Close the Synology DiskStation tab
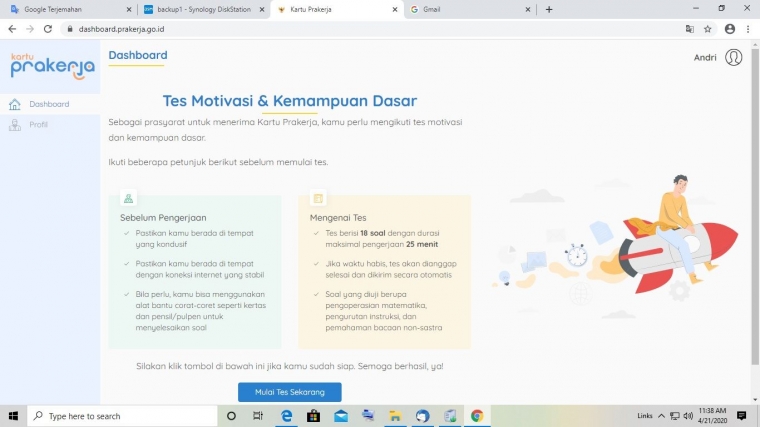This screenshot has width=760, height=427. (262, 9)
